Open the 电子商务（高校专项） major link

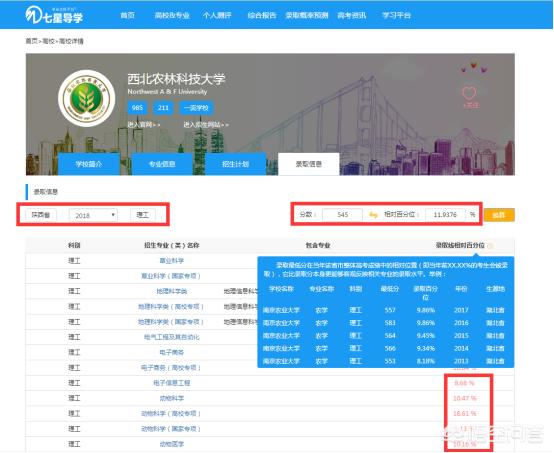171,367
